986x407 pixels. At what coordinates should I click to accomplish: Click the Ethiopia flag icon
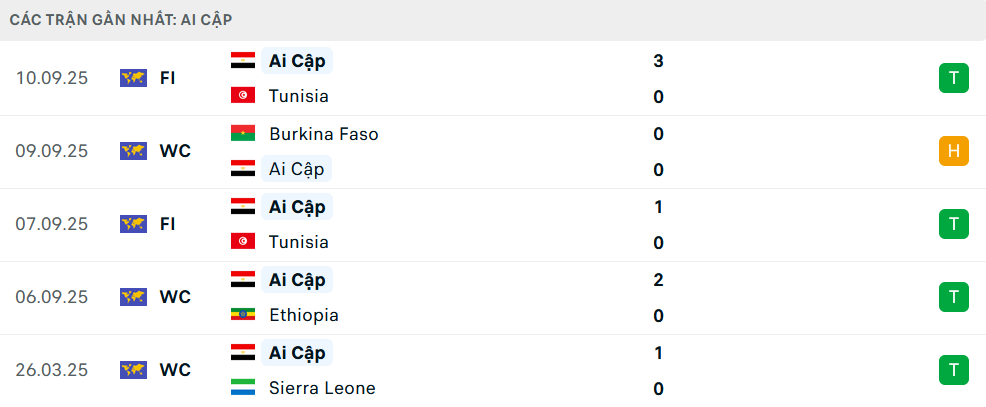pyautogui.click(x=242, y=315)
